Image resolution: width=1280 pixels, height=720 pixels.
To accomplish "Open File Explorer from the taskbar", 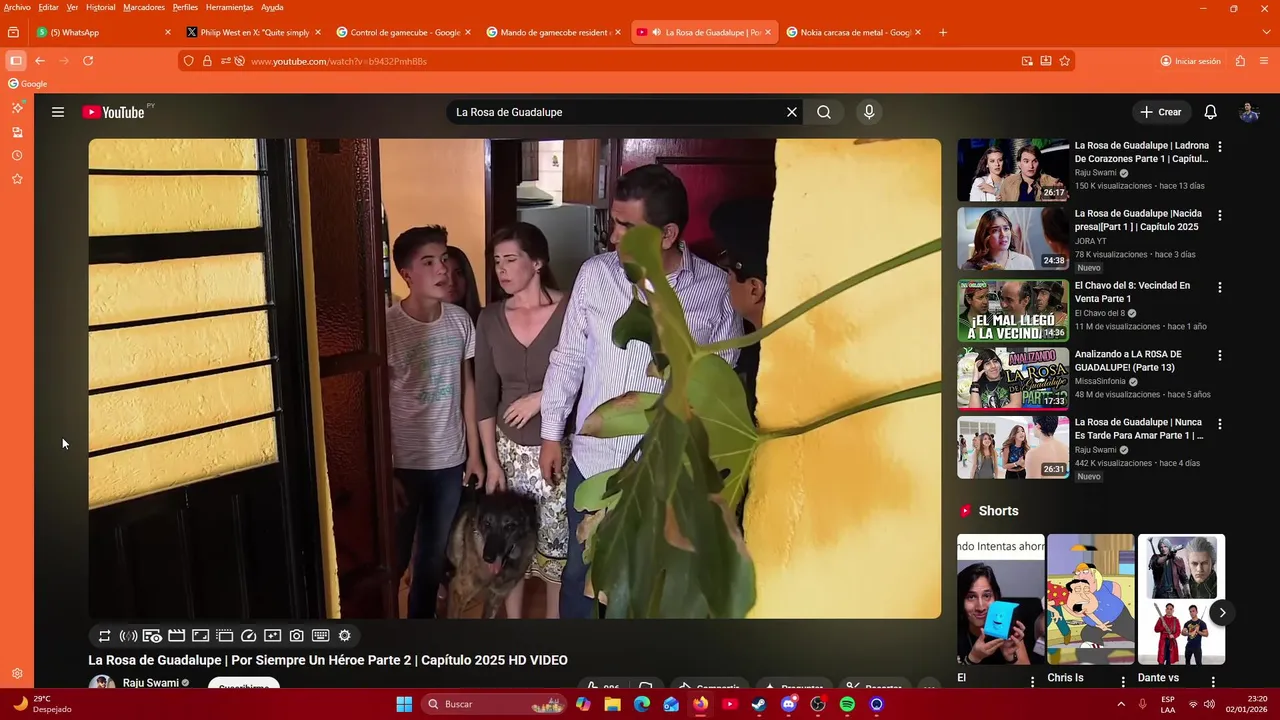I will pyautogui.click(x=613, y=704).
